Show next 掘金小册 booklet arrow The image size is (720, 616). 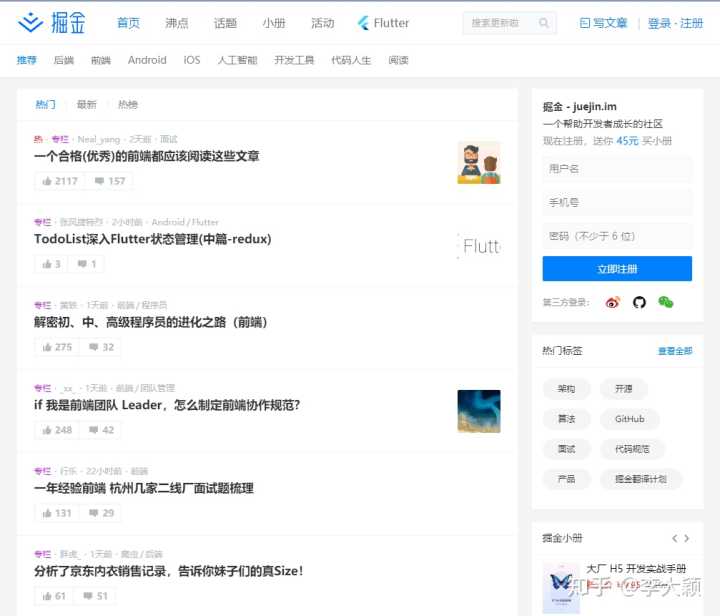click(686, 538)
